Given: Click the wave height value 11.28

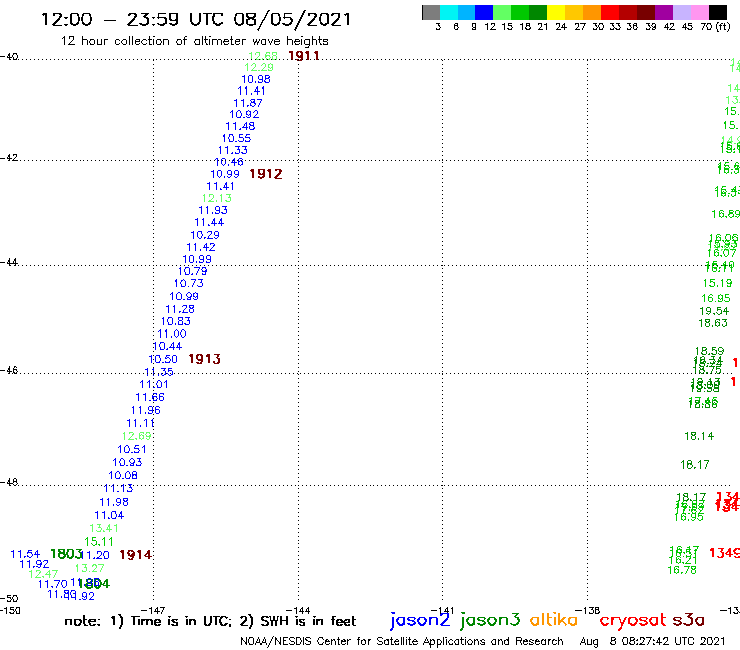Looking at the screenshot, I should (x=180, y=310).
